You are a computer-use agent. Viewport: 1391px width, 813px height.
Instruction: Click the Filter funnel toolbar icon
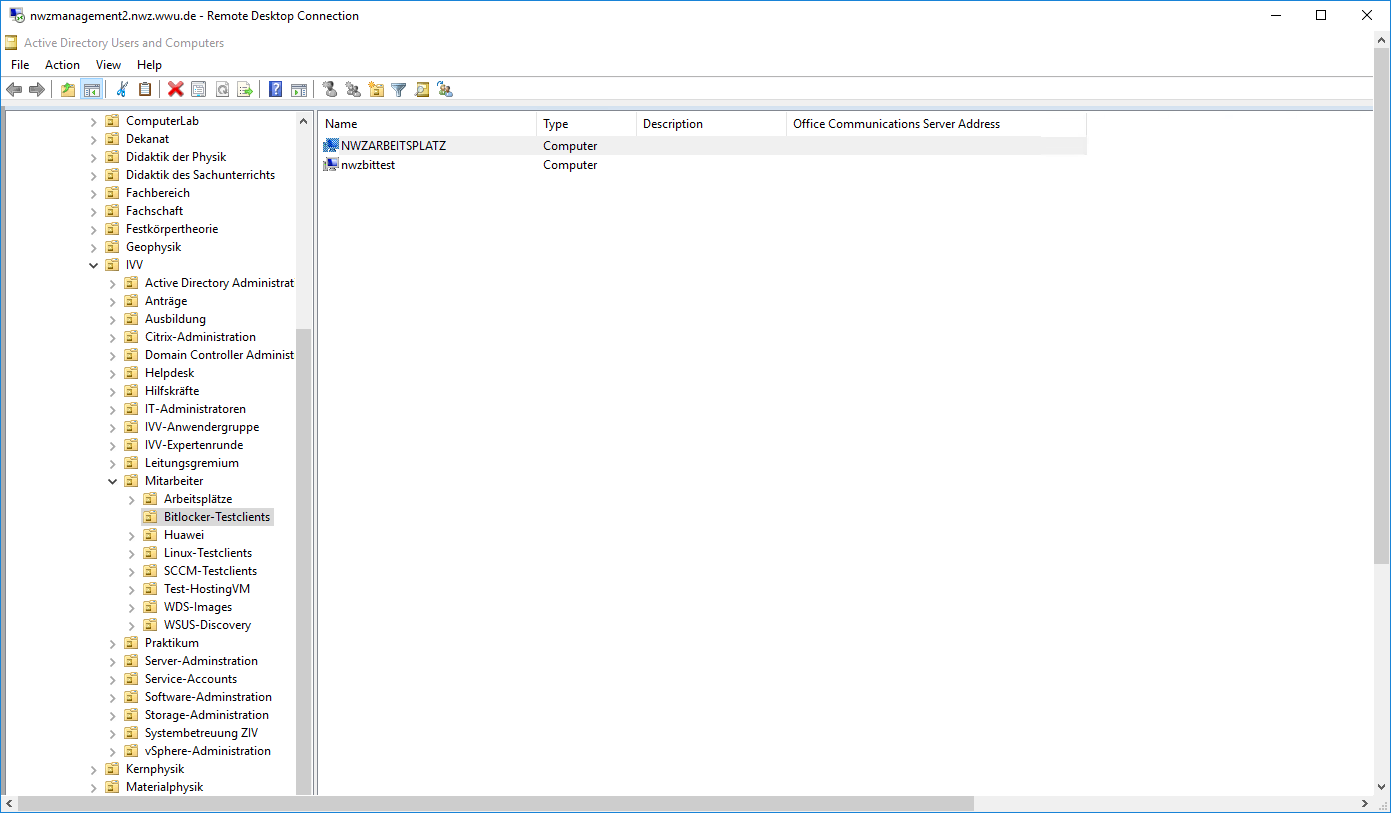click(x=398, y=90)
